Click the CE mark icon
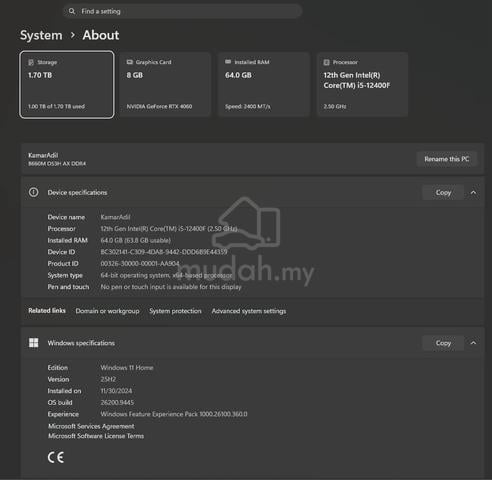 (x=56, y=457)
